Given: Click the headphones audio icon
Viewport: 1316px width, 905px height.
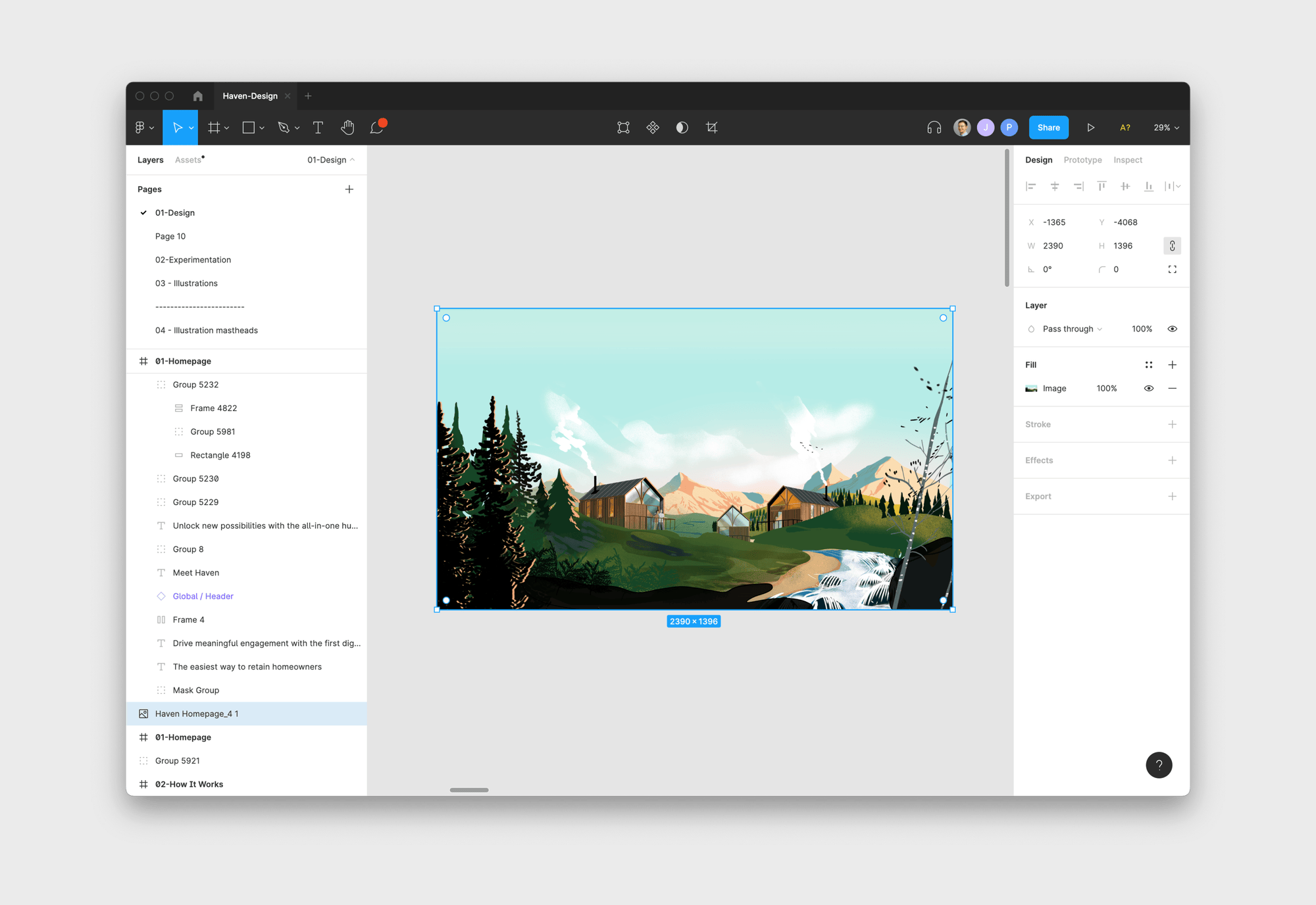Looking at the screenshot, I should click(934, 128).
